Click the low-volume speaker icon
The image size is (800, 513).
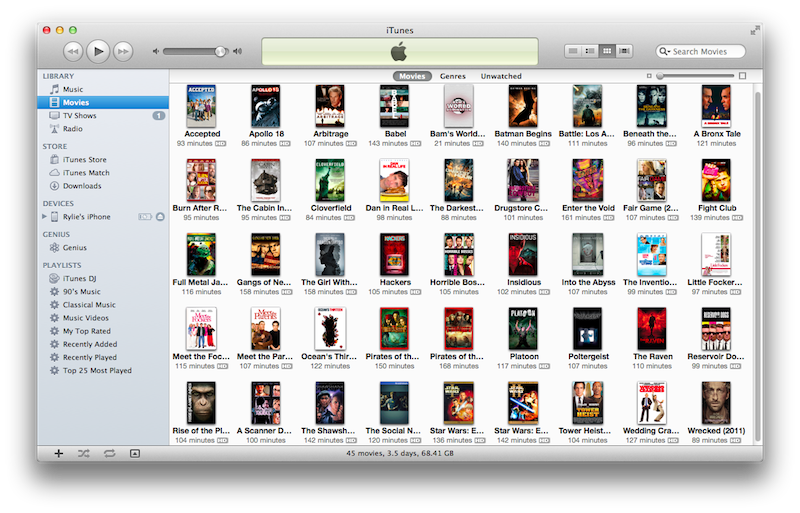[156, 51]
